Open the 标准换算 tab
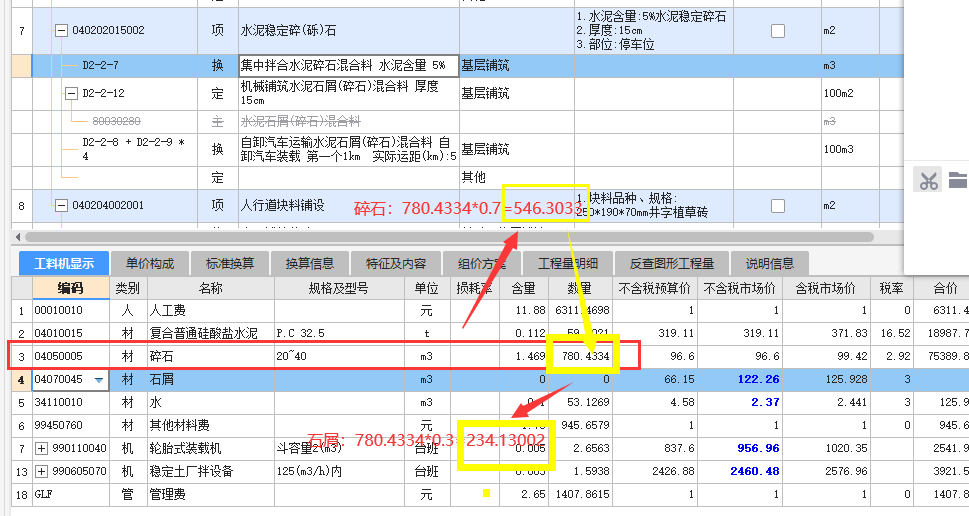This screenshot has width=969, height=516. pos(230,263)
